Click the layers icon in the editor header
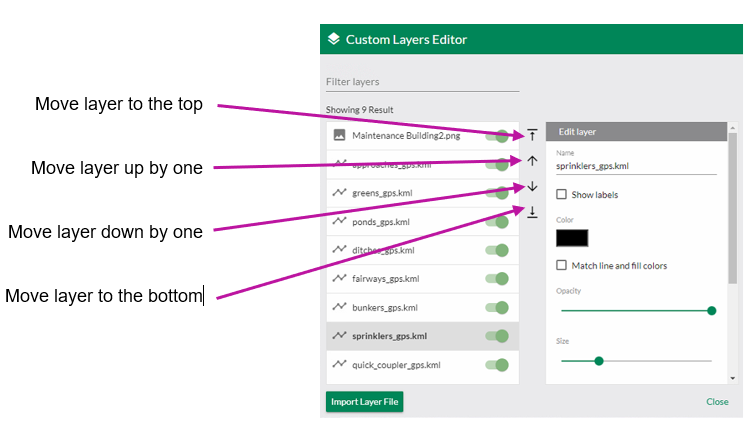This screenshot has height=428, width=754. [x=333, y=39]
